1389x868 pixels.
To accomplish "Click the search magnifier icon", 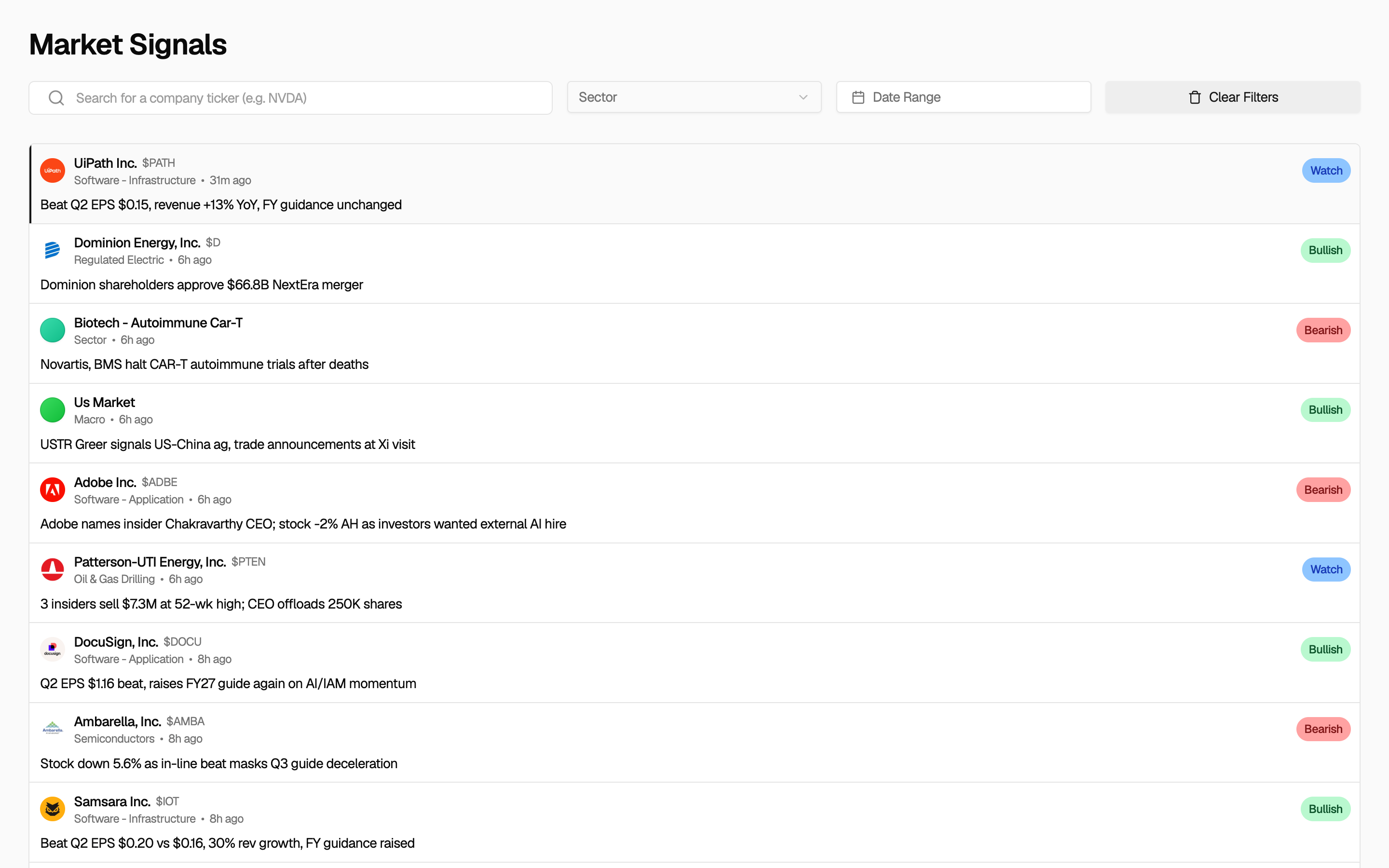I will (x=56, y=97).
